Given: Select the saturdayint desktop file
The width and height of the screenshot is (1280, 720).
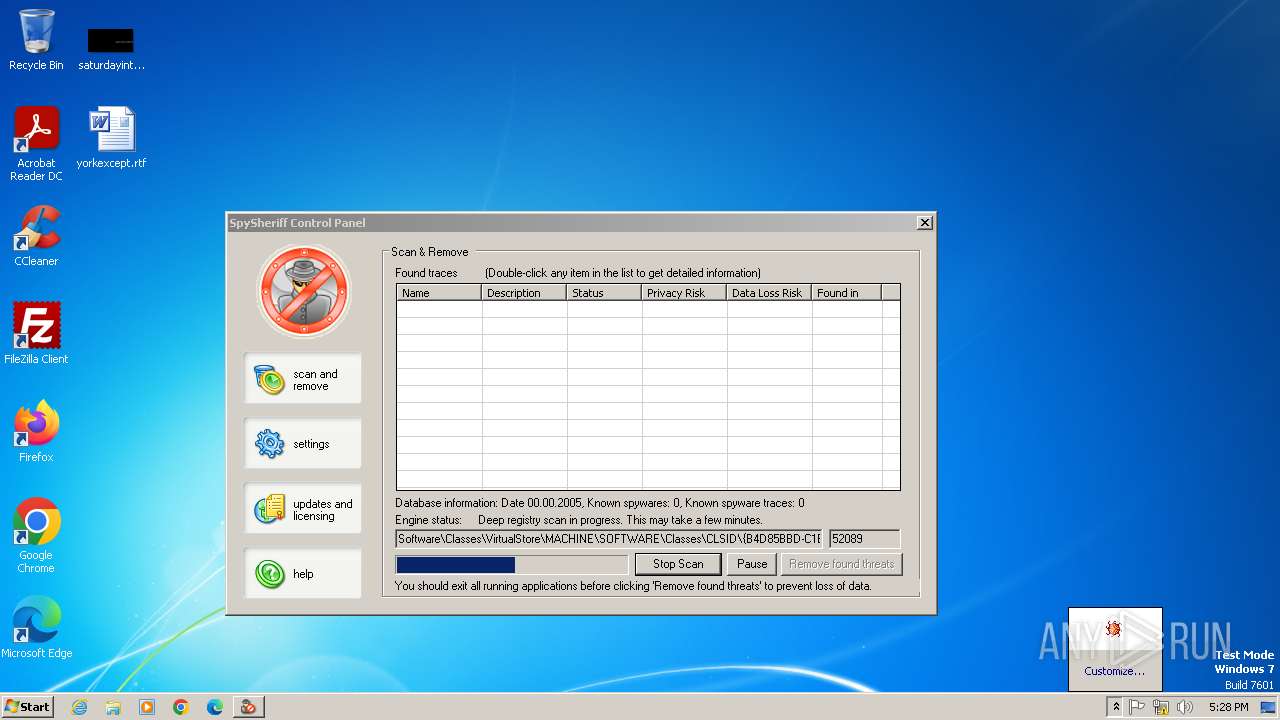Looking at the screenshot, I should (111, 48).
